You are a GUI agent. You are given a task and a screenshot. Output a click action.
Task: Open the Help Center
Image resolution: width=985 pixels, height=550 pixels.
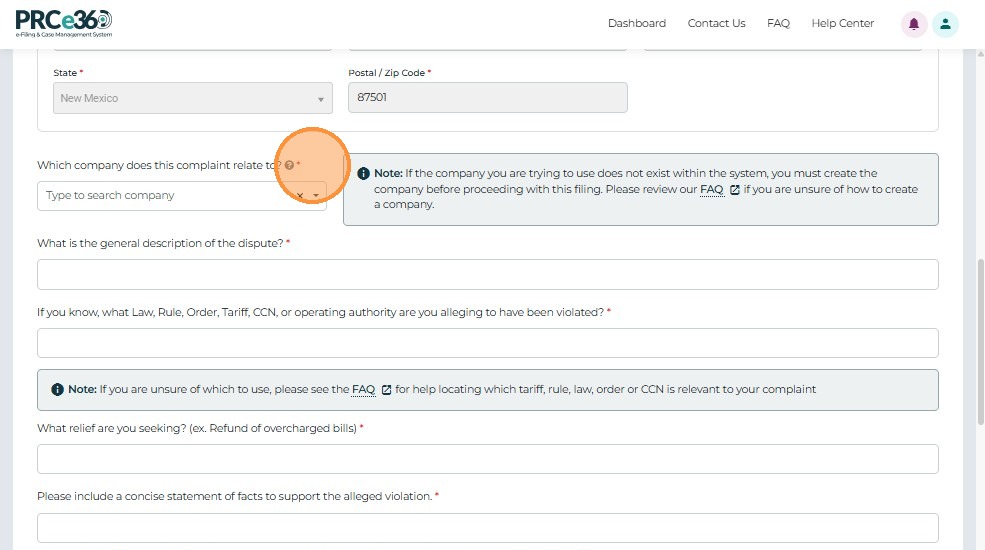[x=842, y=23]
